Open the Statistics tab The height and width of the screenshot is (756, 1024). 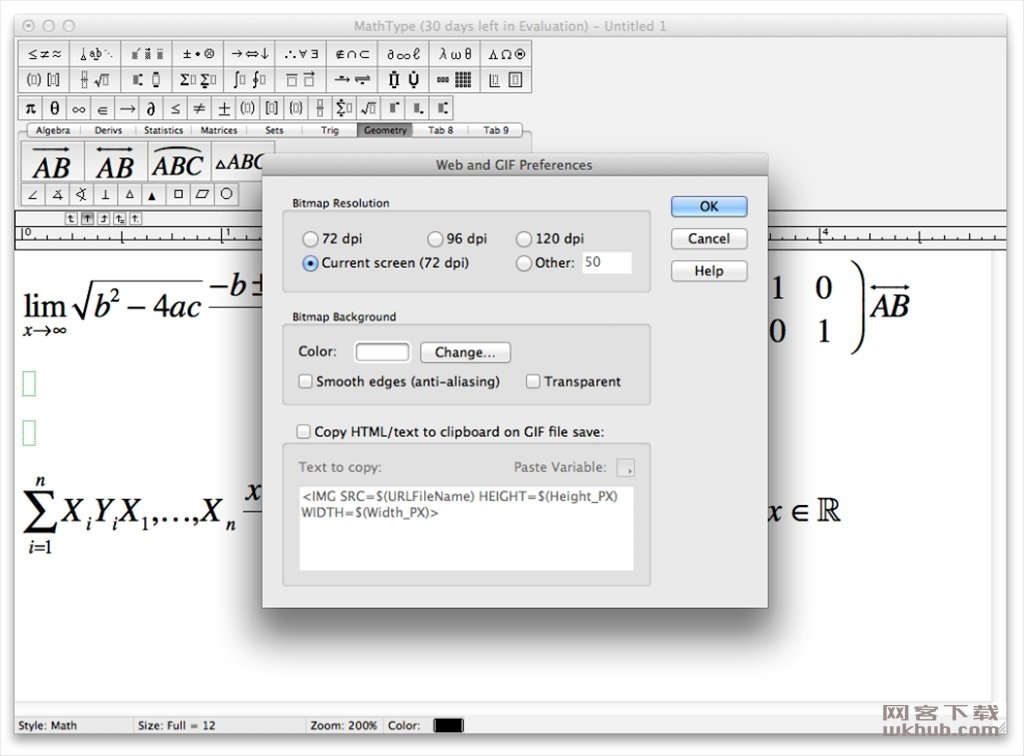(x=163, y=130)
